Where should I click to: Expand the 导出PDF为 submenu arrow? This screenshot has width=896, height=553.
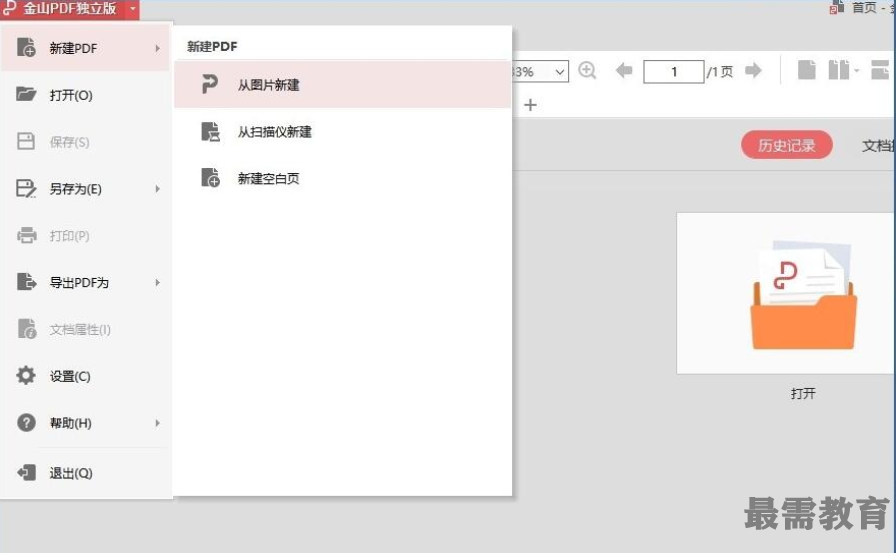coord(158,282)
